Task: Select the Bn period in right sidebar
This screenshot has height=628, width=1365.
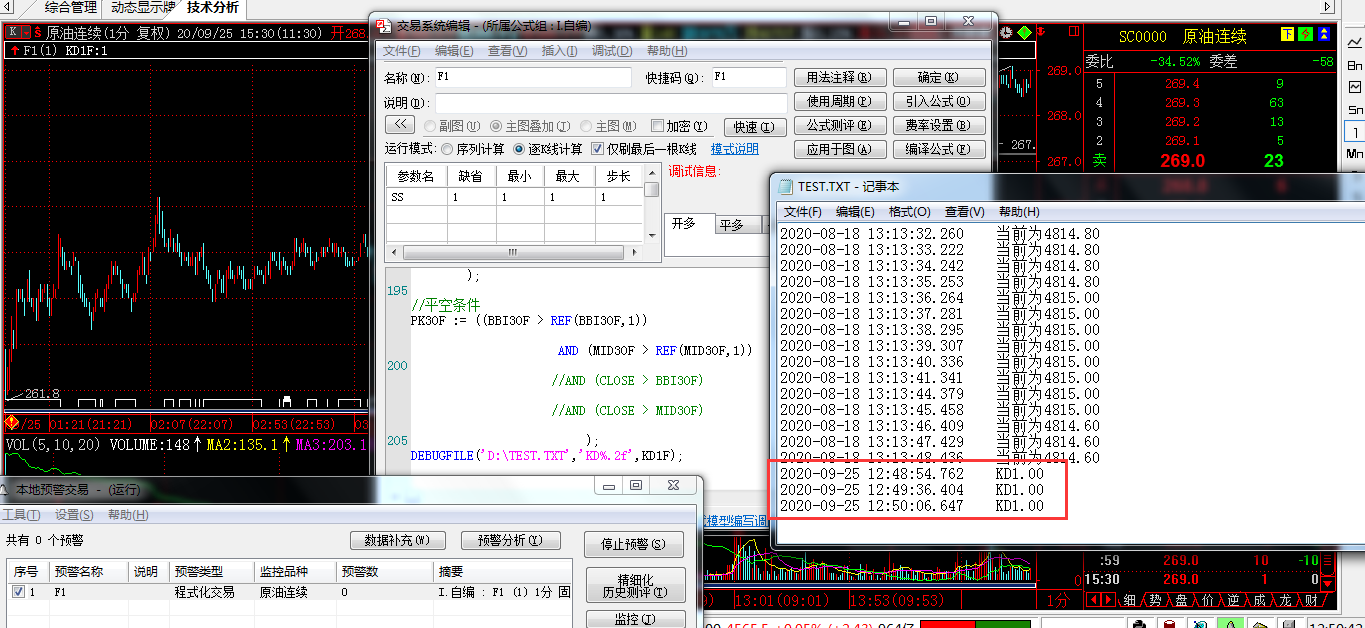Action: tap(1355, 65)
